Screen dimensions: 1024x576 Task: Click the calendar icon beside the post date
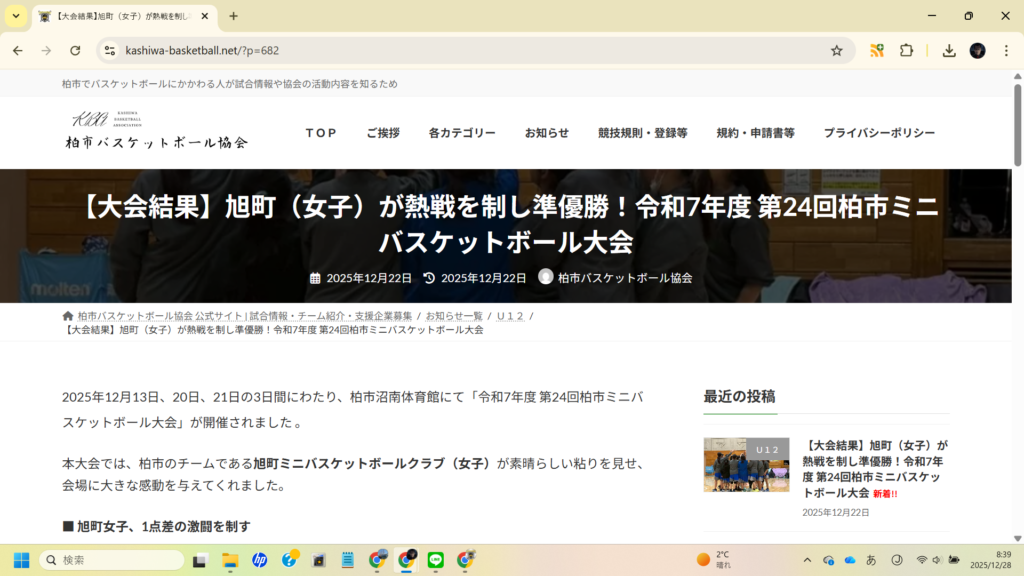click(x=315, y=279)
